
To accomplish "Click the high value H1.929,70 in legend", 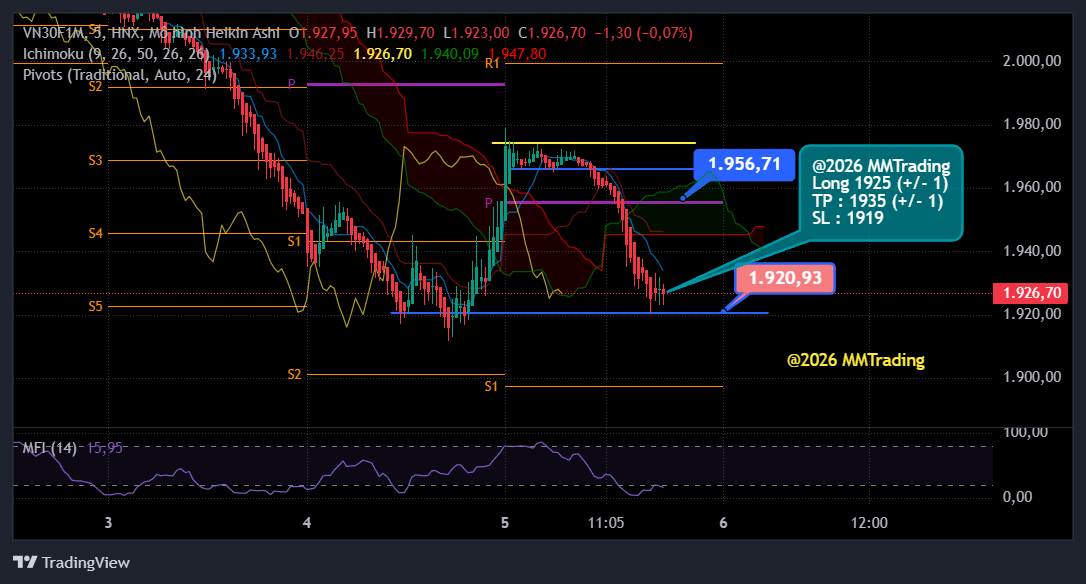I will pos(400,33).
